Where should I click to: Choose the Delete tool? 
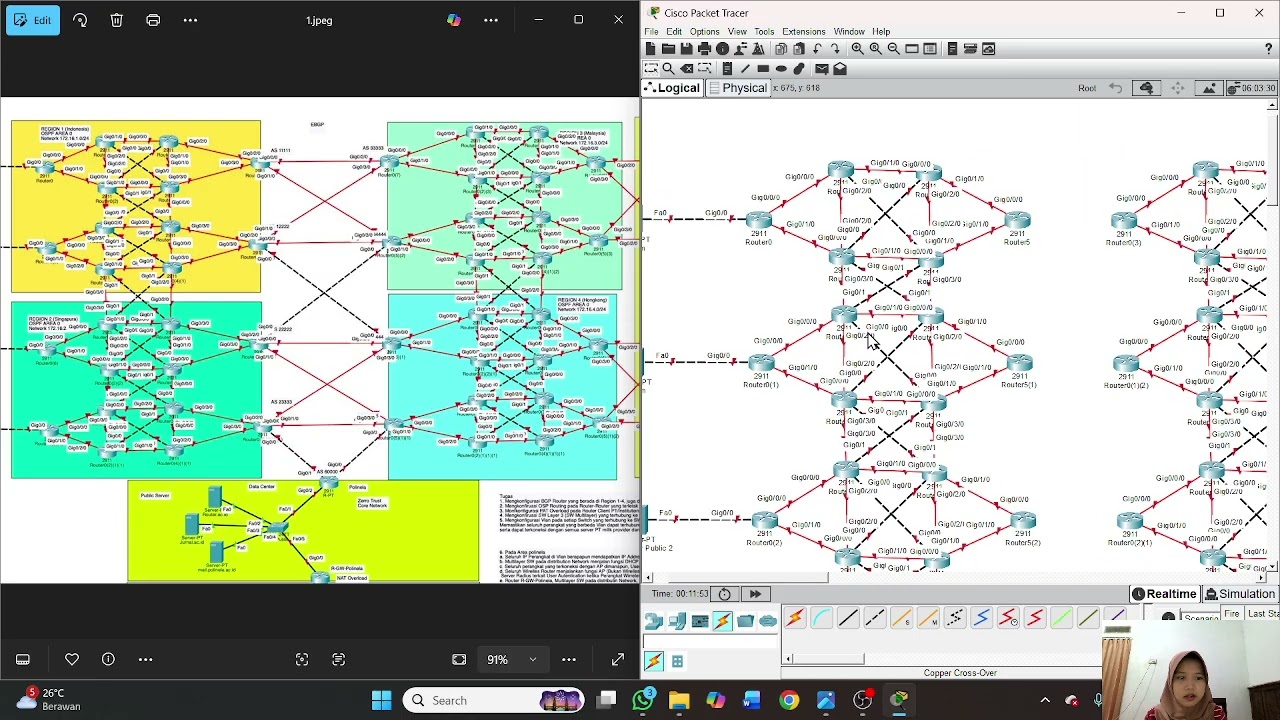click(686, 68)
